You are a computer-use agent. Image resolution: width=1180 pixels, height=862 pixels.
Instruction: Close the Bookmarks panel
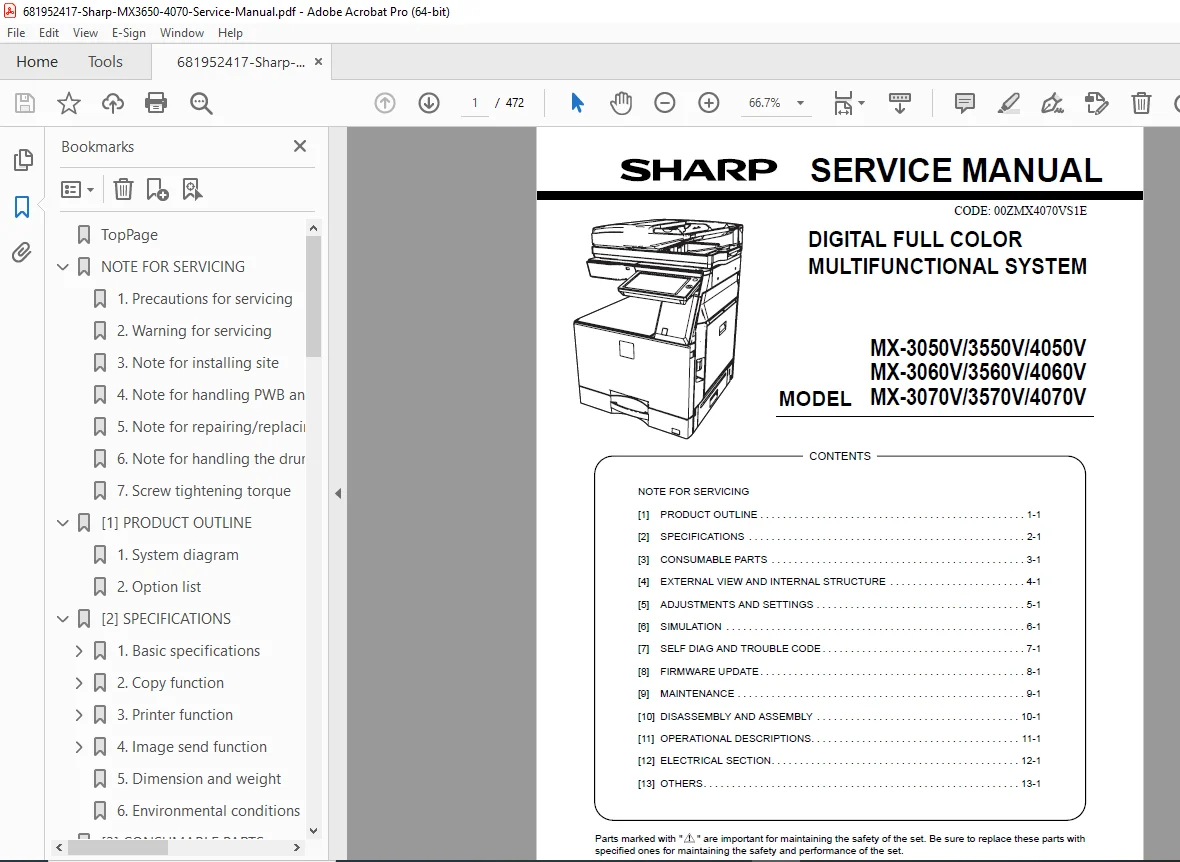300,146
